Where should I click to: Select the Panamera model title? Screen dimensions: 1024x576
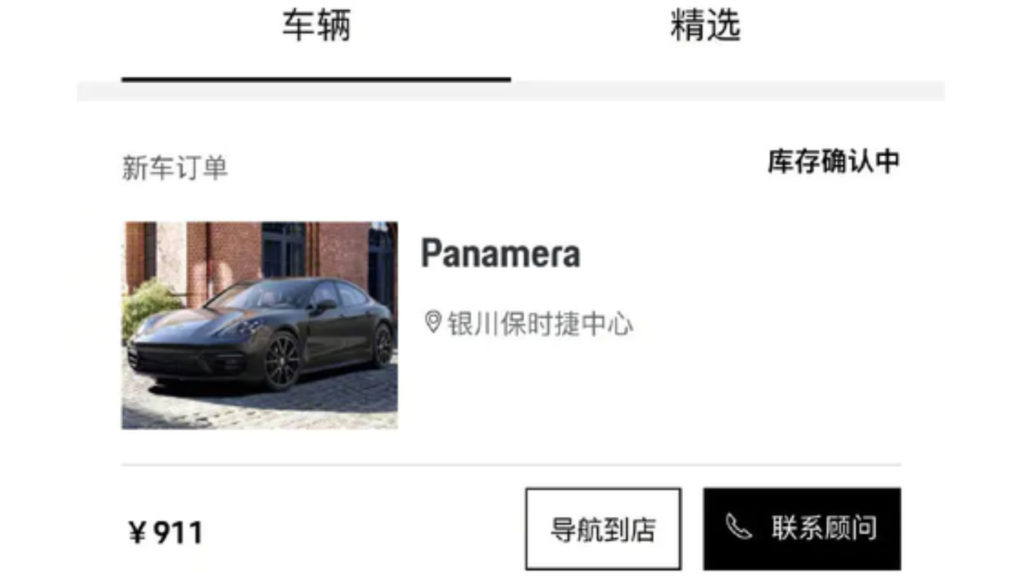point(500,254)
